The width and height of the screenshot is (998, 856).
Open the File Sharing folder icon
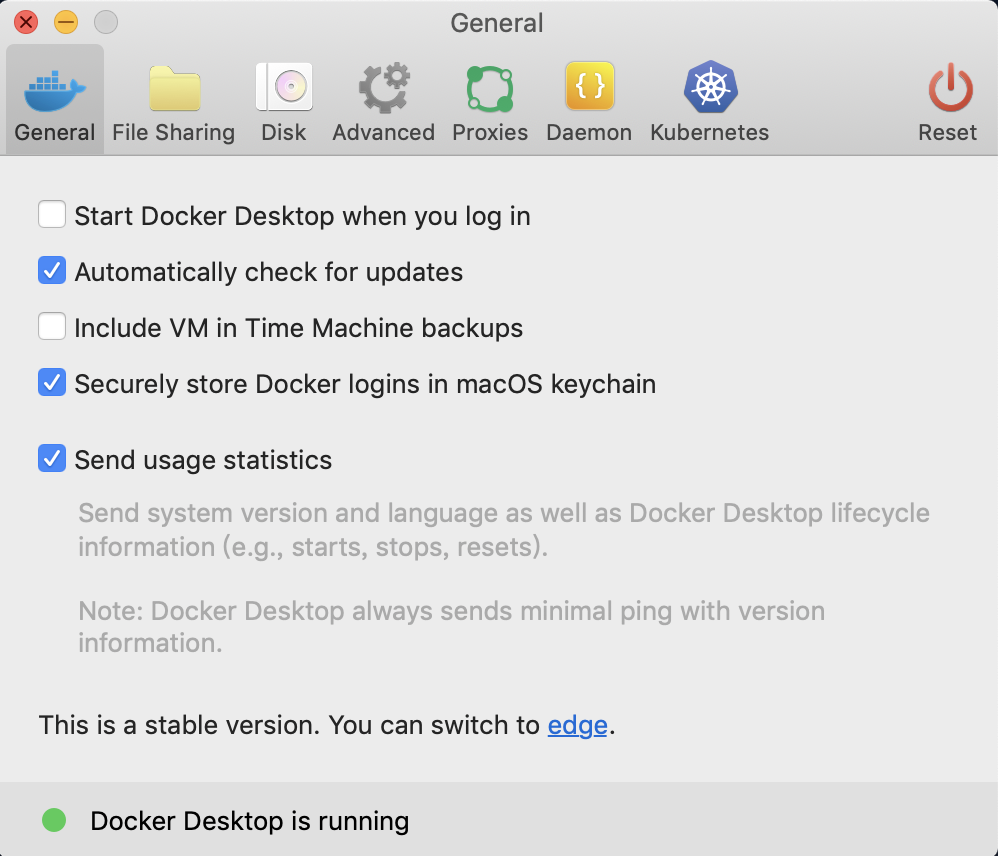174,90
